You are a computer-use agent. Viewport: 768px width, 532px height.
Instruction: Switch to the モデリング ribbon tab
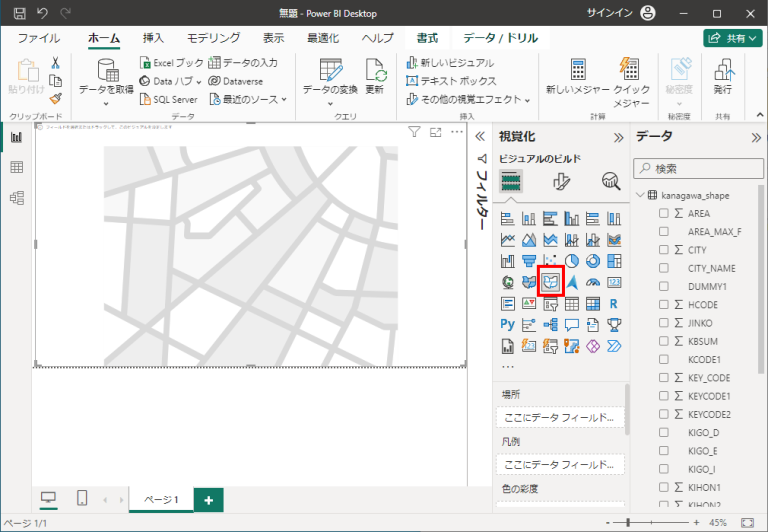point(214,38)
